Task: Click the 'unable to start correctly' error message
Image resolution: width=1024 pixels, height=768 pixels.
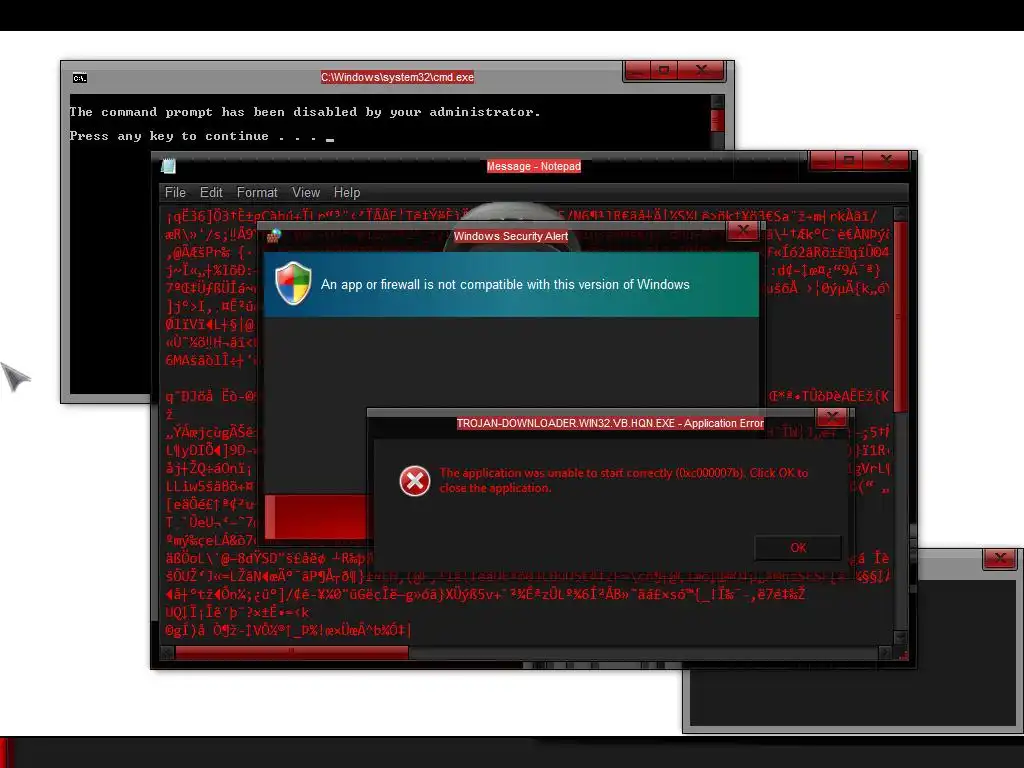Action: coord(624,480)
